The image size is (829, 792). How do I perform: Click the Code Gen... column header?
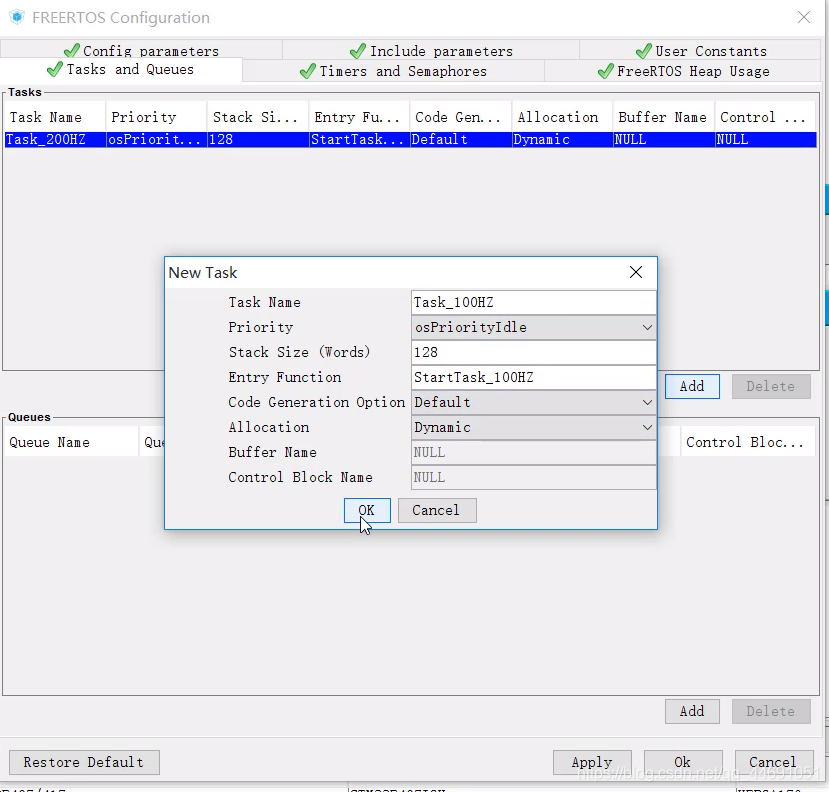coord(461,117)
